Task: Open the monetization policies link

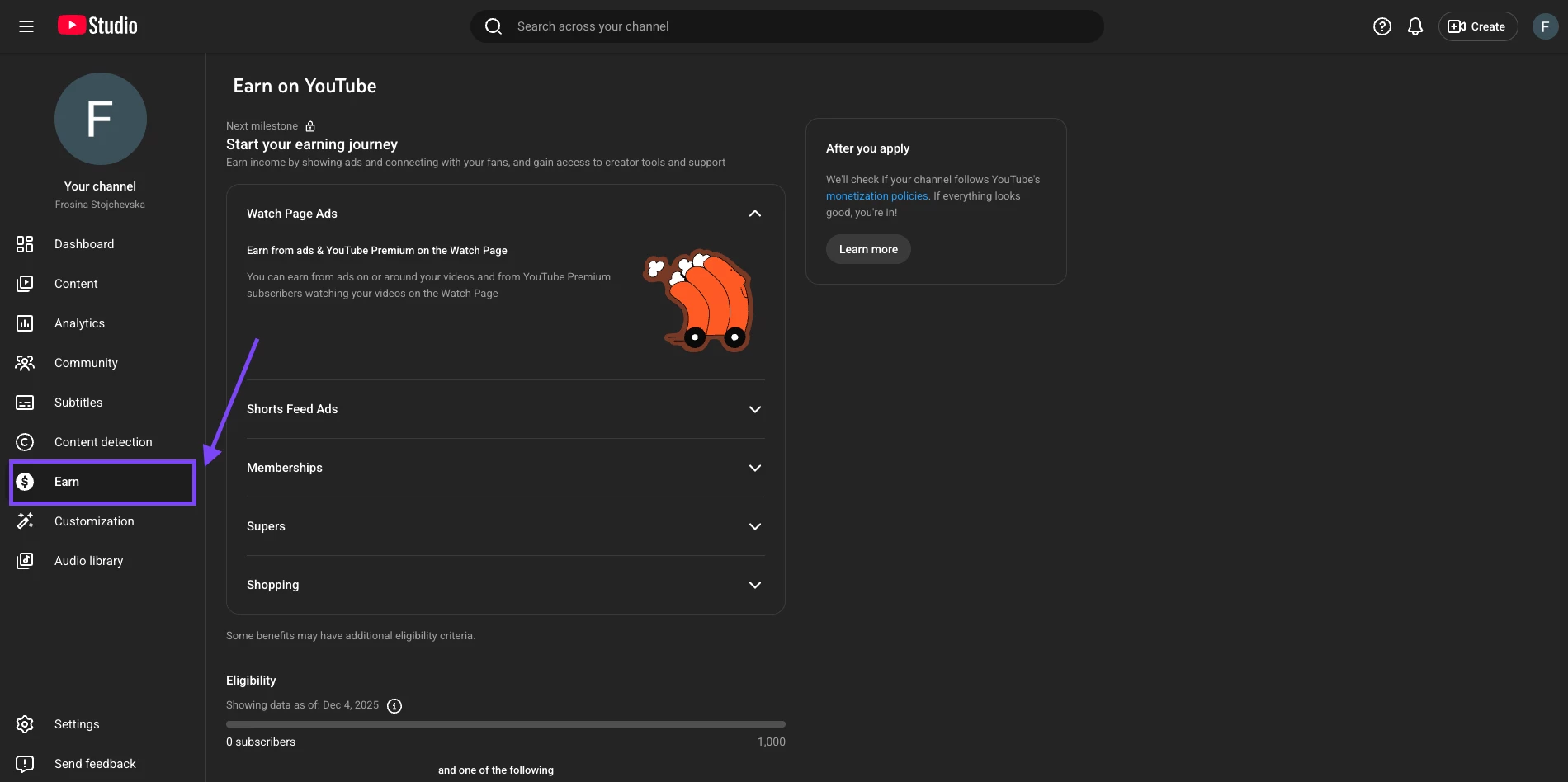Action: pos(877,196)
